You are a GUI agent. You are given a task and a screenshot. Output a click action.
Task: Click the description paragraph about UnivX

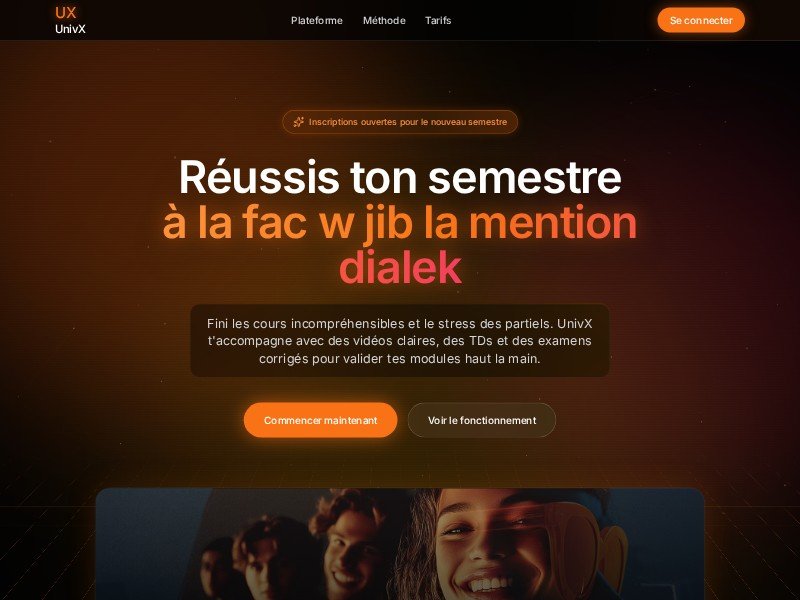coord(400,341)
